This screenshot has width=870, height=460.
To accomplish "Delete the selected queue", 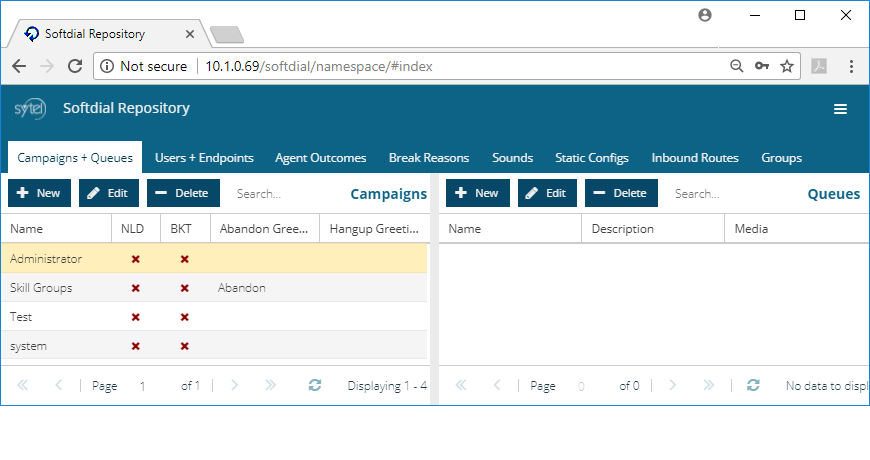I will pos(621,193).
